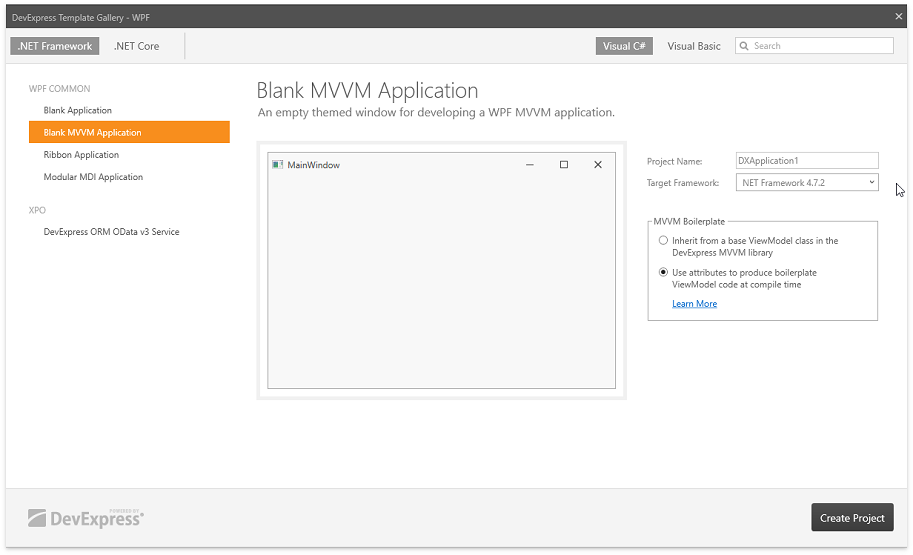Image resolution: width=913 pixels, height=555 pixels.
Task: Close the Template Gallery window
Action: point(898,17)
